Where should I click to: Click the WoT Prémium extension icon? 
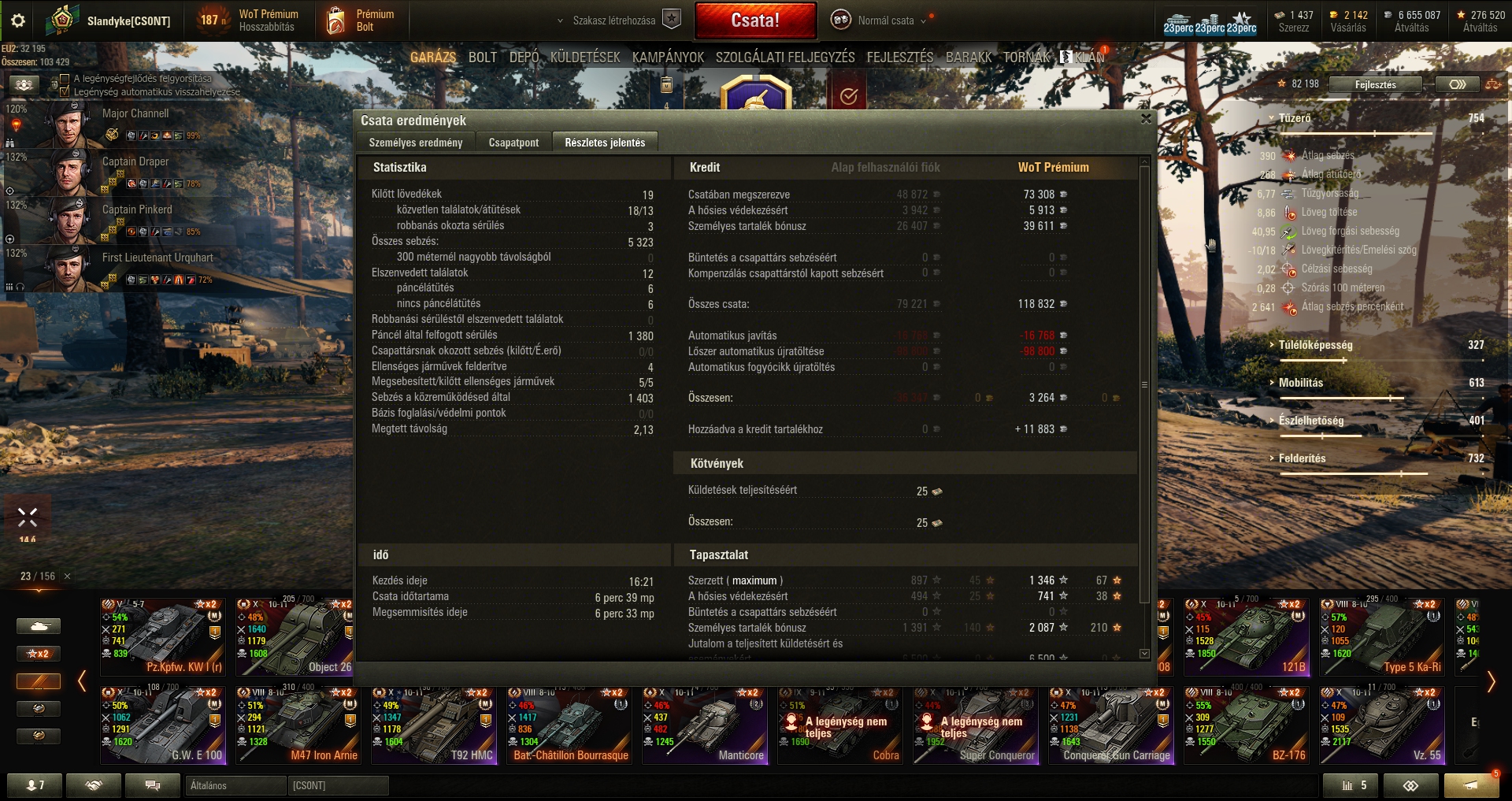click(x=212, y=20)
